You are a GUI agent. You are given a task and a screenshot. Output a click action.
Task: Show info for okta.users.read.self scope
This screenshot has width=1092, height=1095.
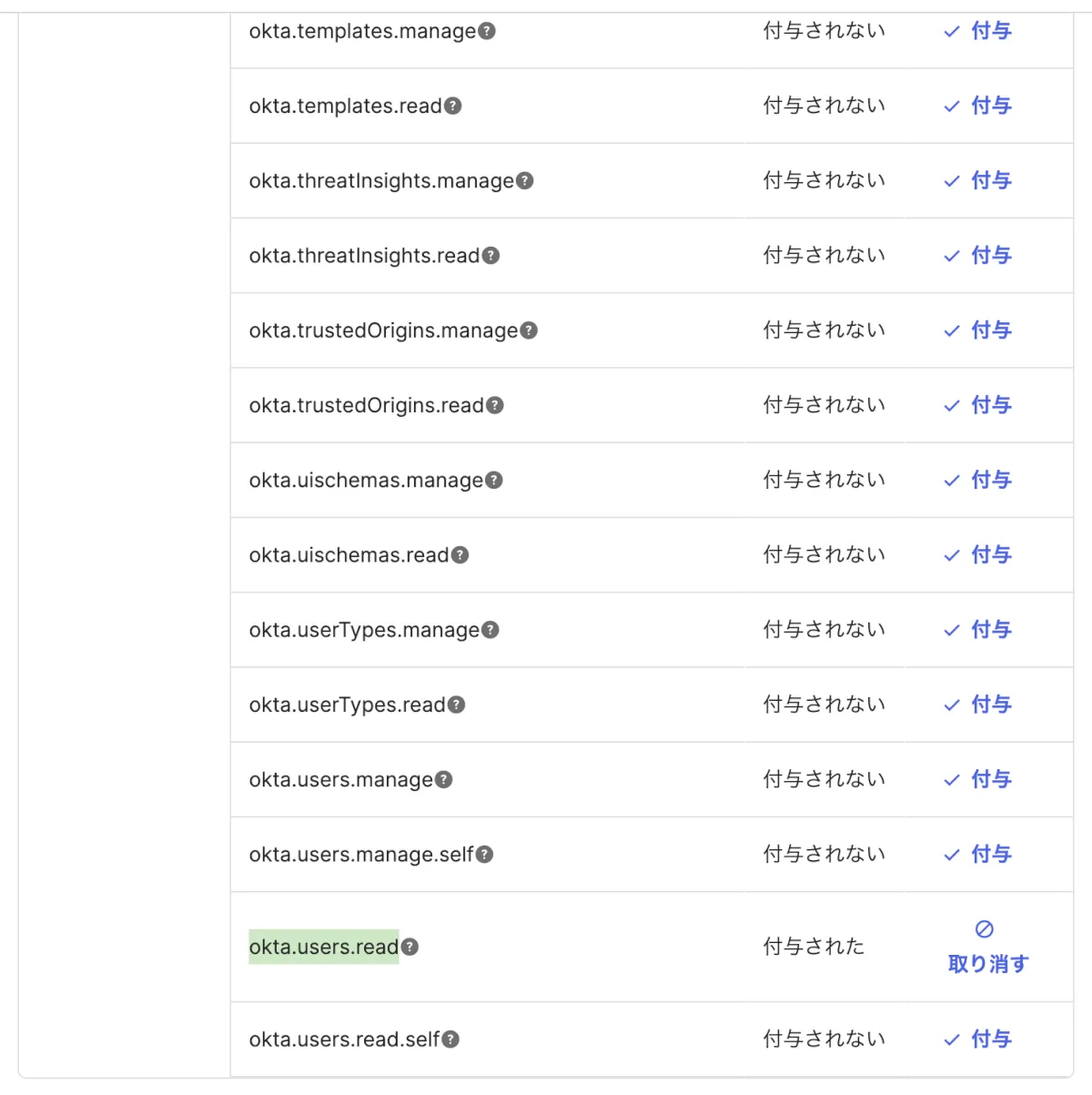pos(450,1039)
